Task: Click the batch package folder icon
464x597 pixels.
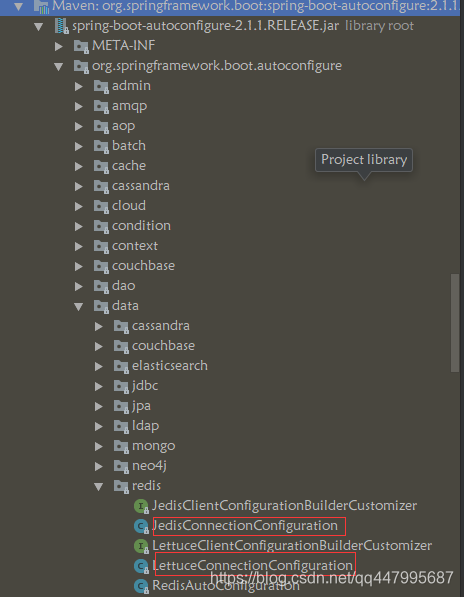Action: click(101, 146)
